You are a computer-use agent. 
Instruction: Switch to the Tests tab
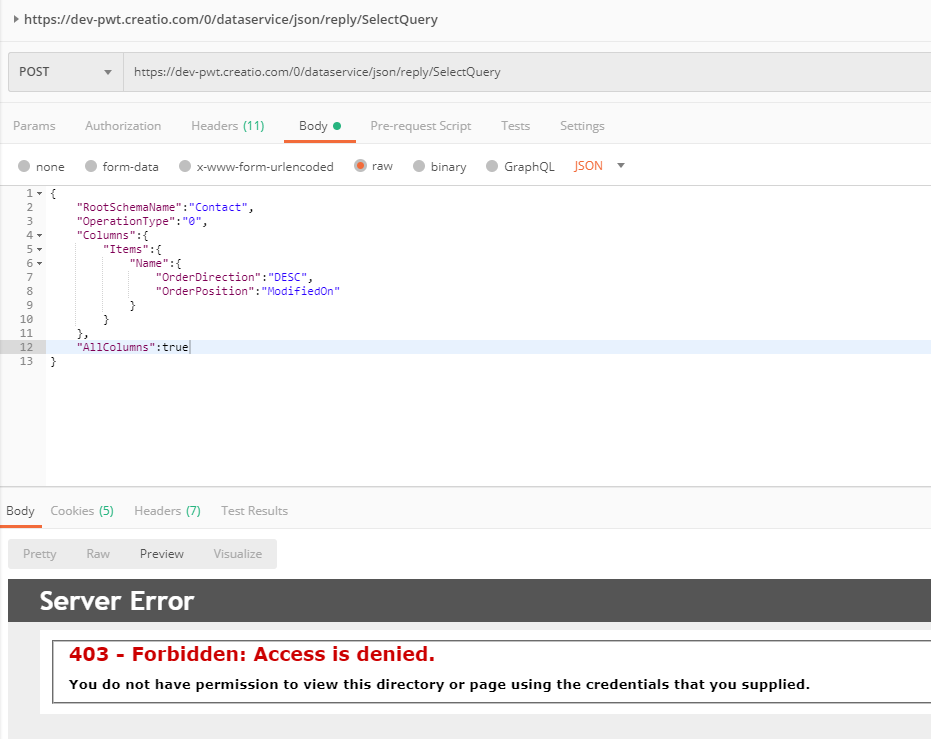point(515,126)
